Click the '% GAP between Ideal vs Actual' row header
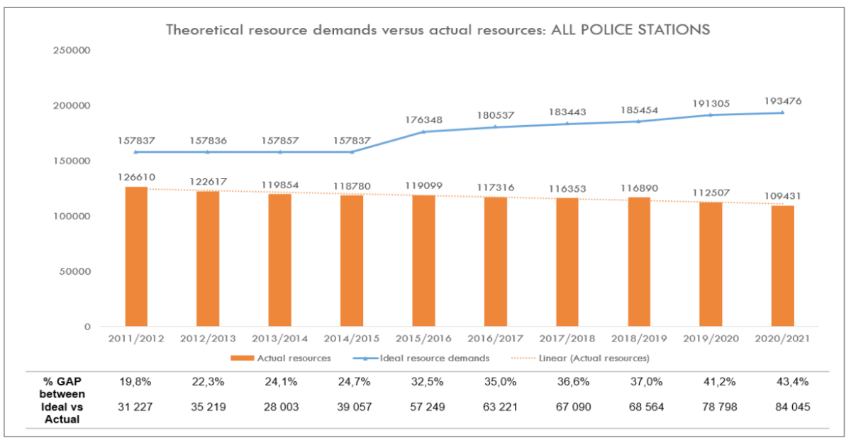Image resolution: width=858 pixels, height=446 pixels. pos(62,401)
